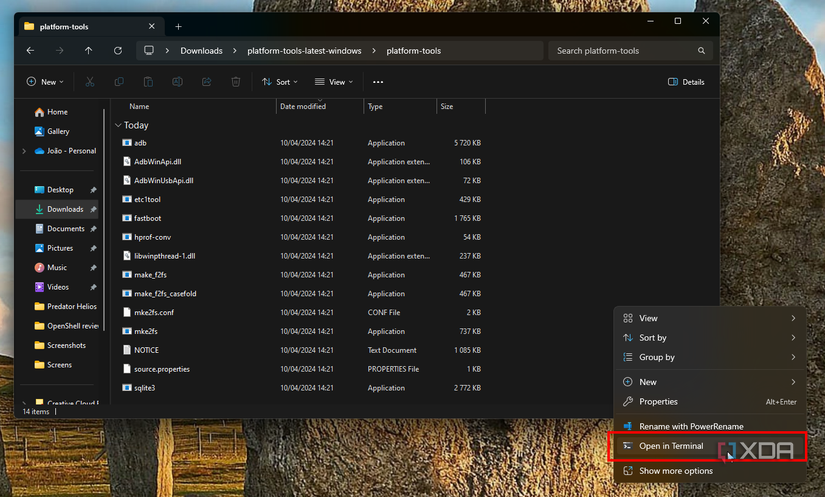825x497 pixels.
Task: Click the Downloads breadcrumb in address bar
Action: click(x=201, y=50)
